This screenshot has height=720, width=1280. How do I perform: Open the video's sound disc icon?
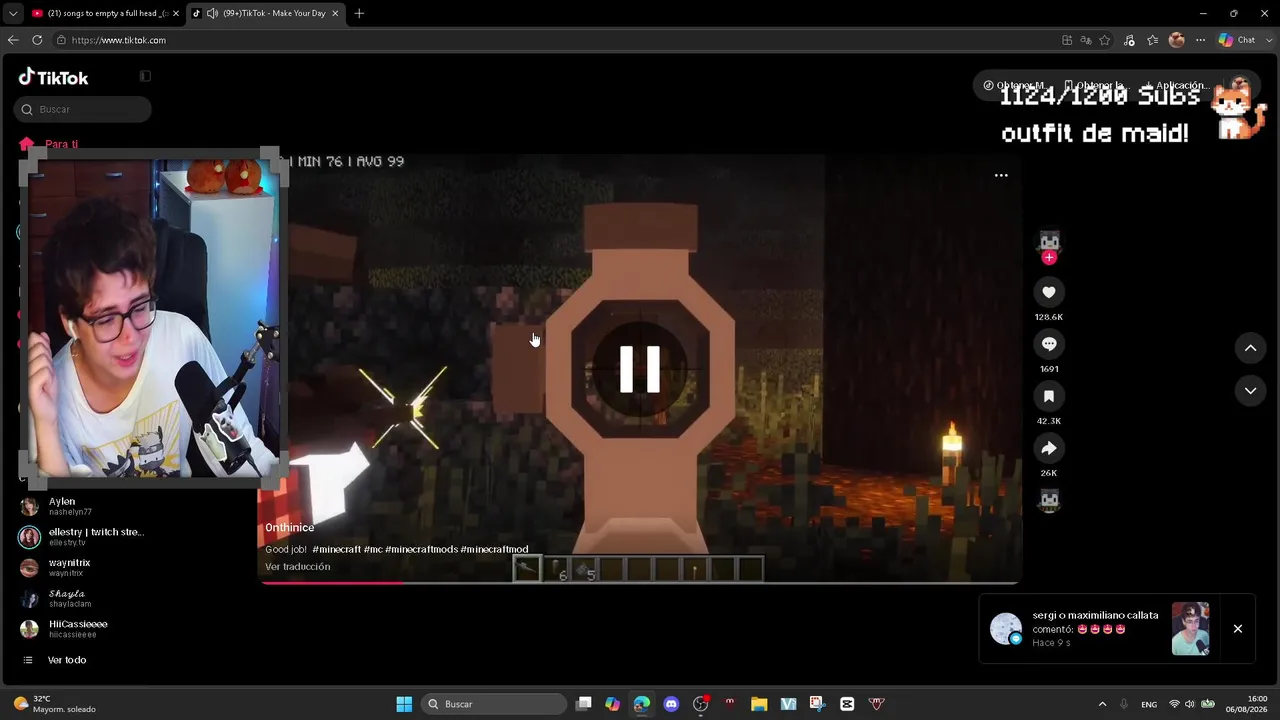(1049, 500)
